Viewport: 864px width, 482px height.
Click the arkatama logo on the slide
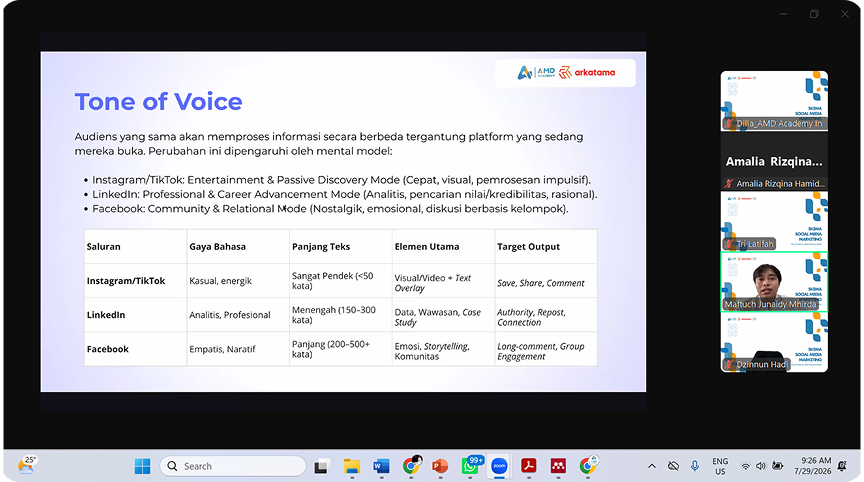click(587, 73)
